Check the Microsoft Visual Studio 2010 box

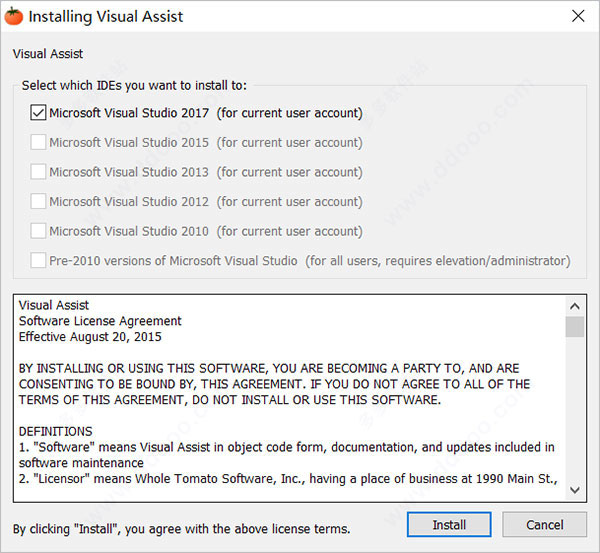click(38, 231)
